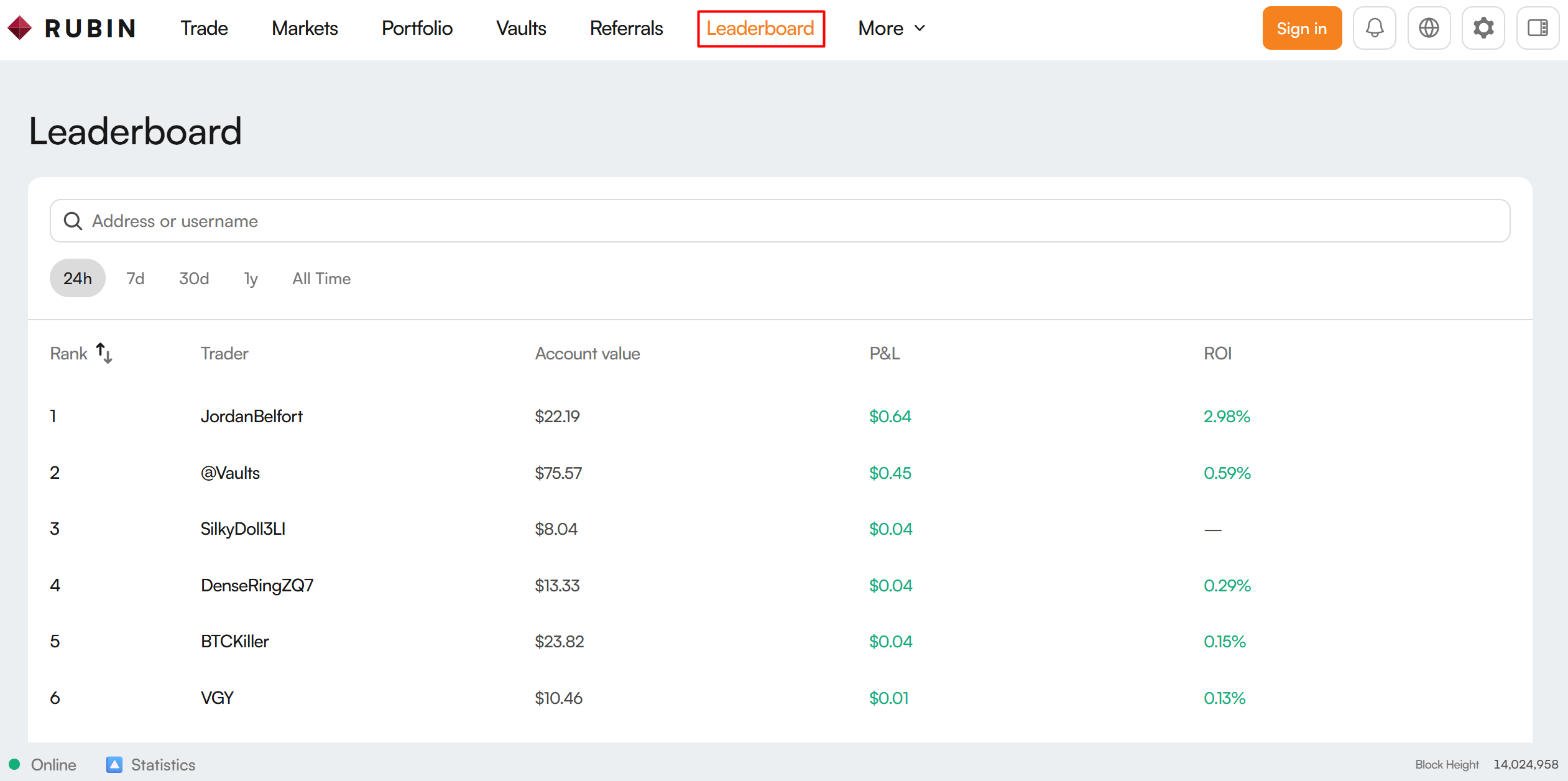The height and width of the screenshot is (781, 1568).
Task: Click the Trader column header
Action: (224, 353)
